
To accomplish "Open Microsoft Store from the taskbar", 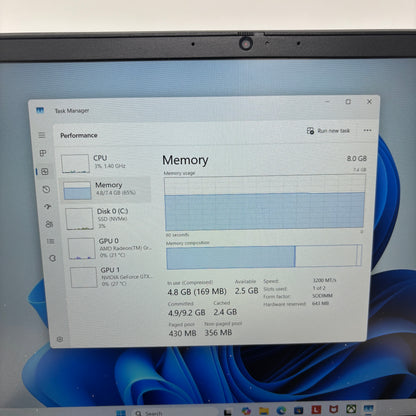I will pyautogui.click(x=298, y=409).
